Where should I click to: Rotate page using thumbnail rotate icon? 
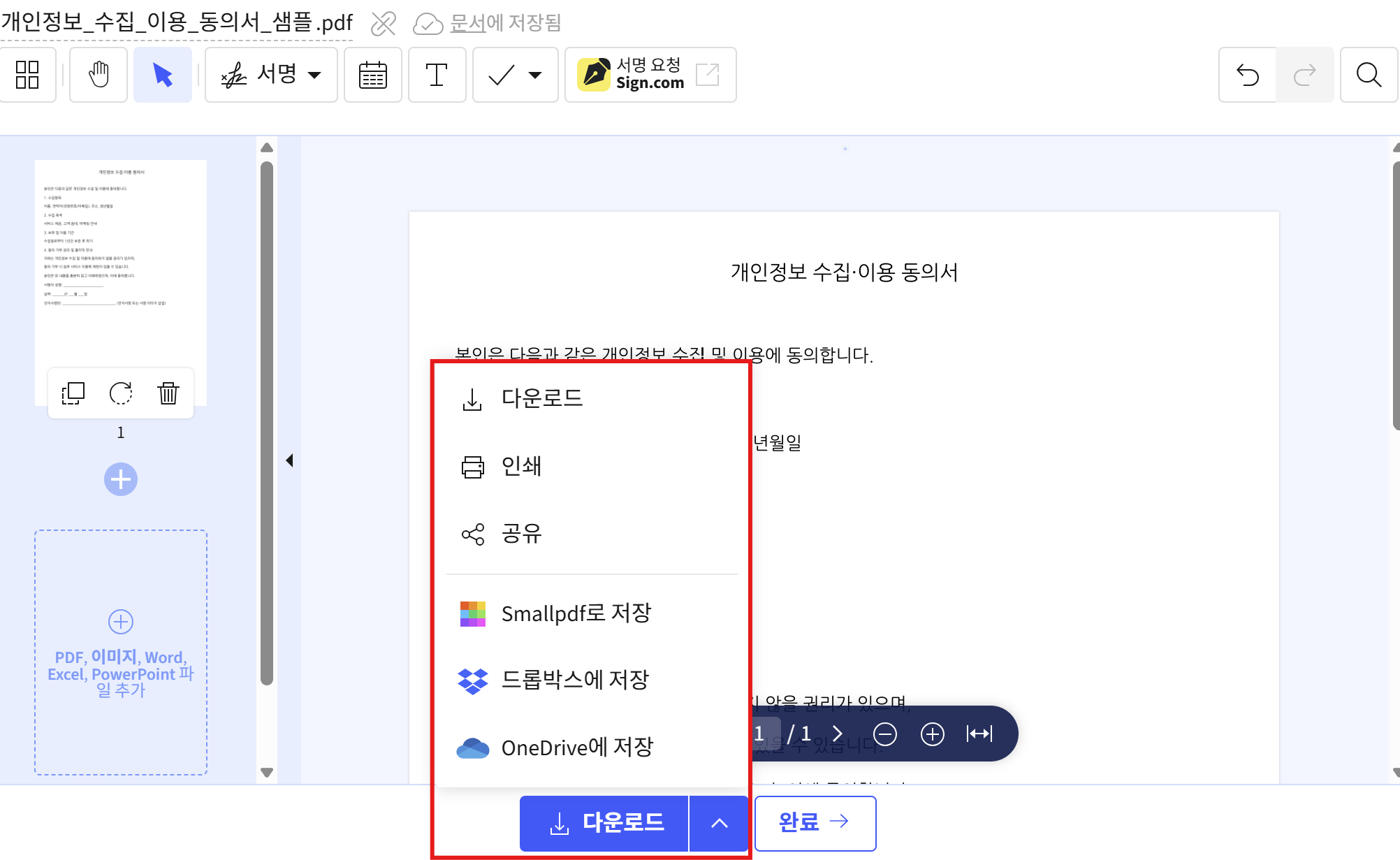[x=121, y=393]
